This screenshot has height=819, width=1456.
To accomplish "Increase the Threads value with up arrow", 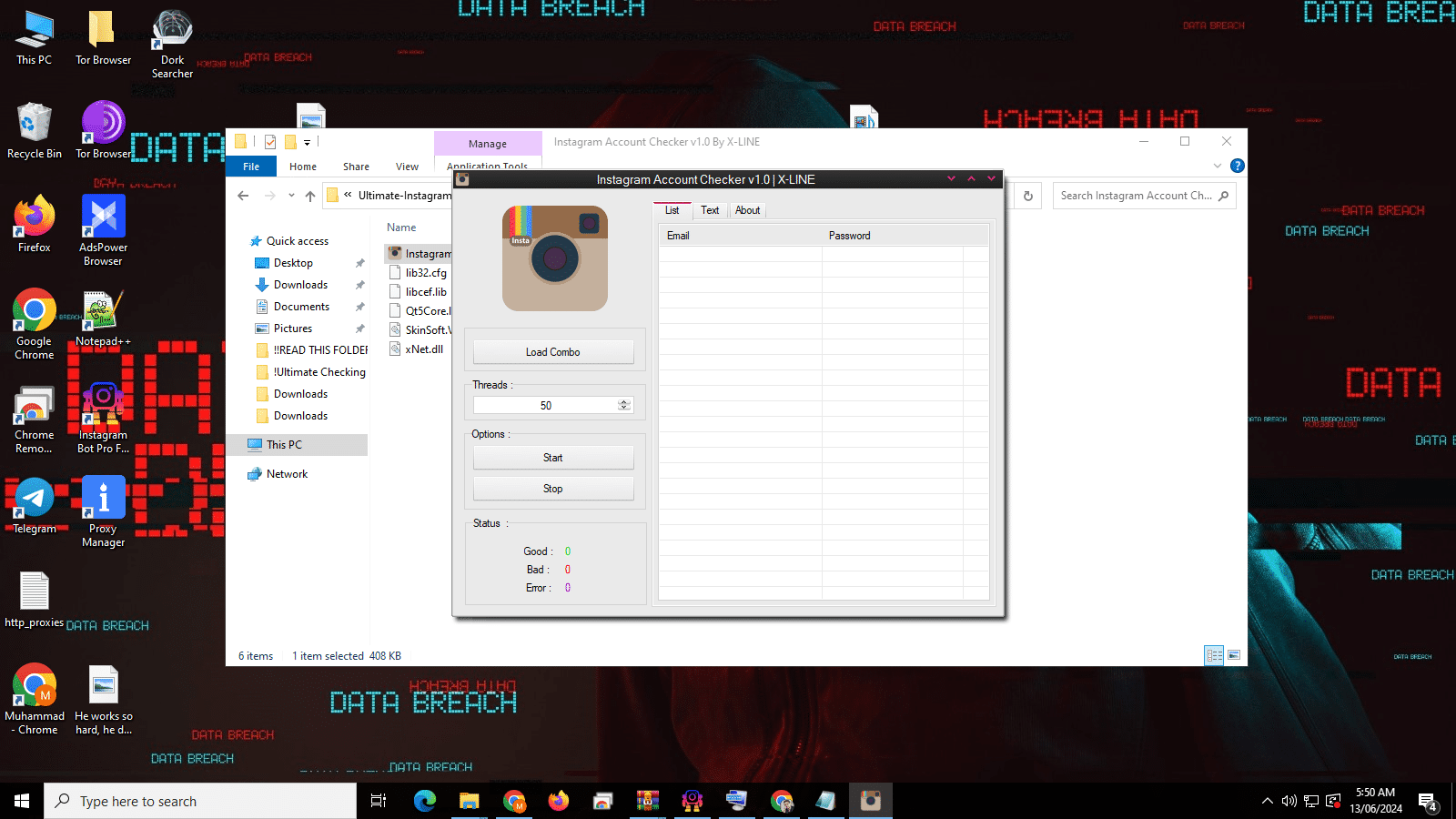I will tap(624, 402).
